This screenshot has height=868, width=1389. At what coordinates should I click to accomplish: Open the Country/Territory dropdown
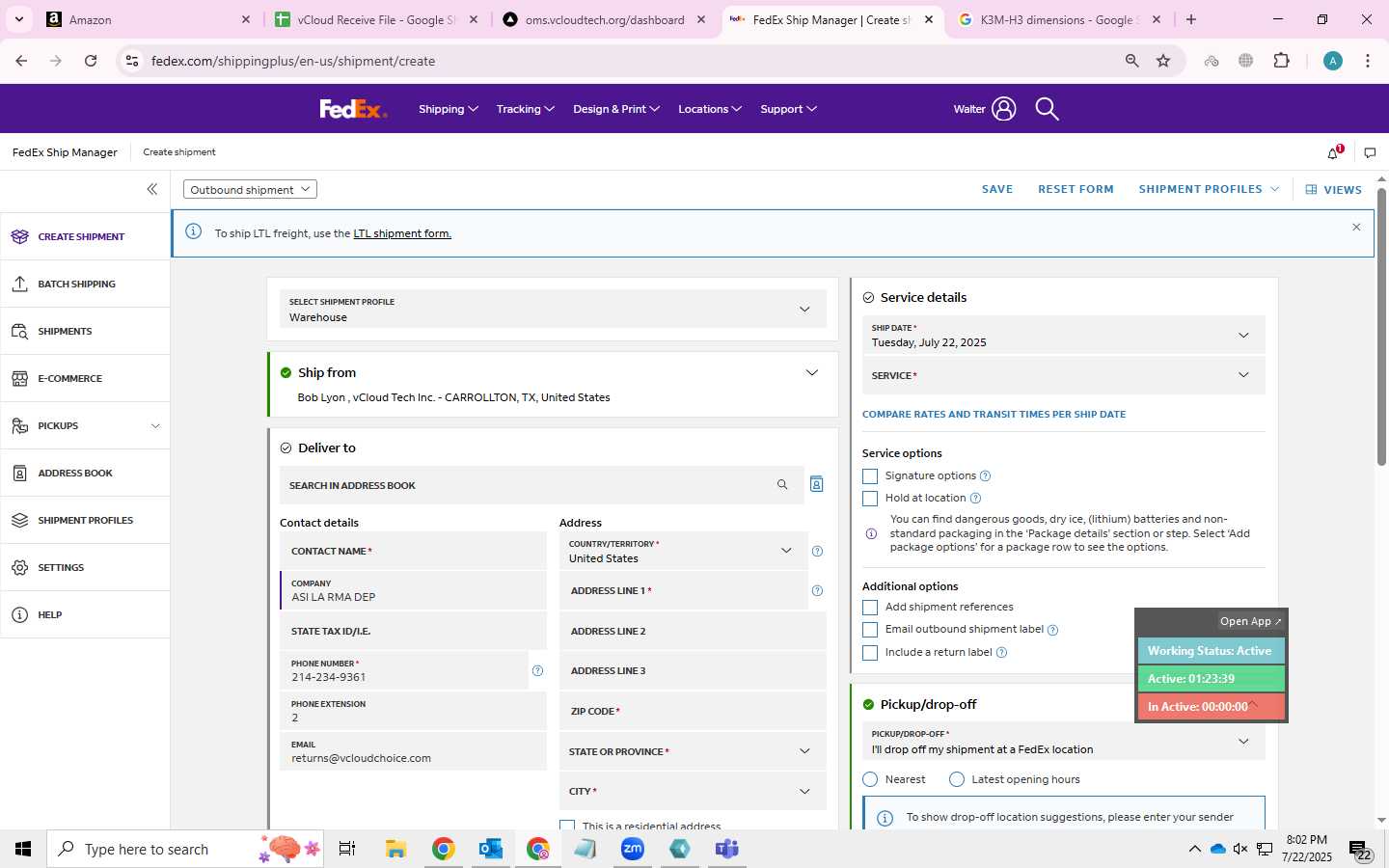pyautogui.click(x=683, y=552)
